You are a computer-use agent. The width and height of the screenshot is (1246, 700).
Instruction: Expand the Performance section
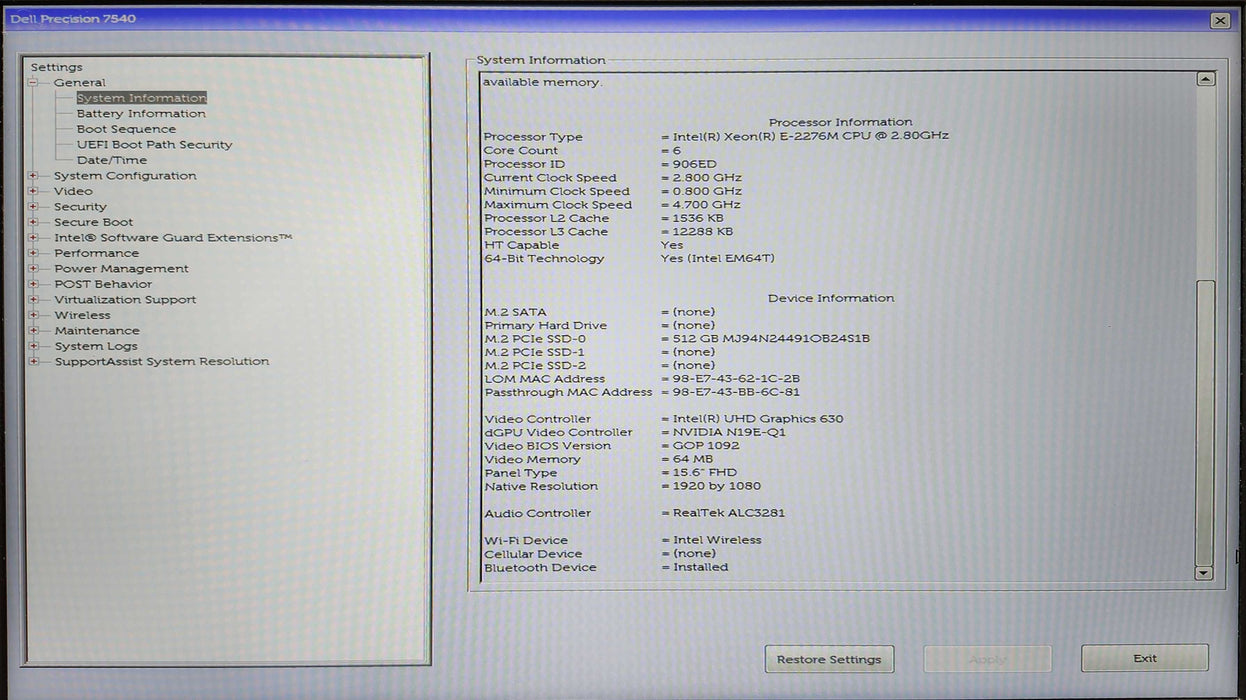(x=32, y=253)
